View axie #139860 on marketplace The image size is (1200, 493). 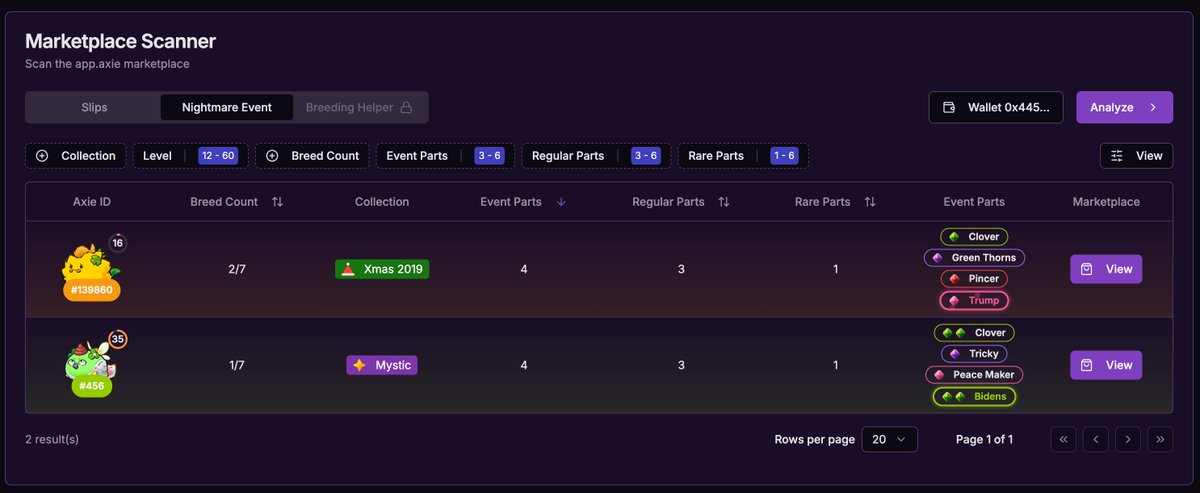[x=1106, y=269]
